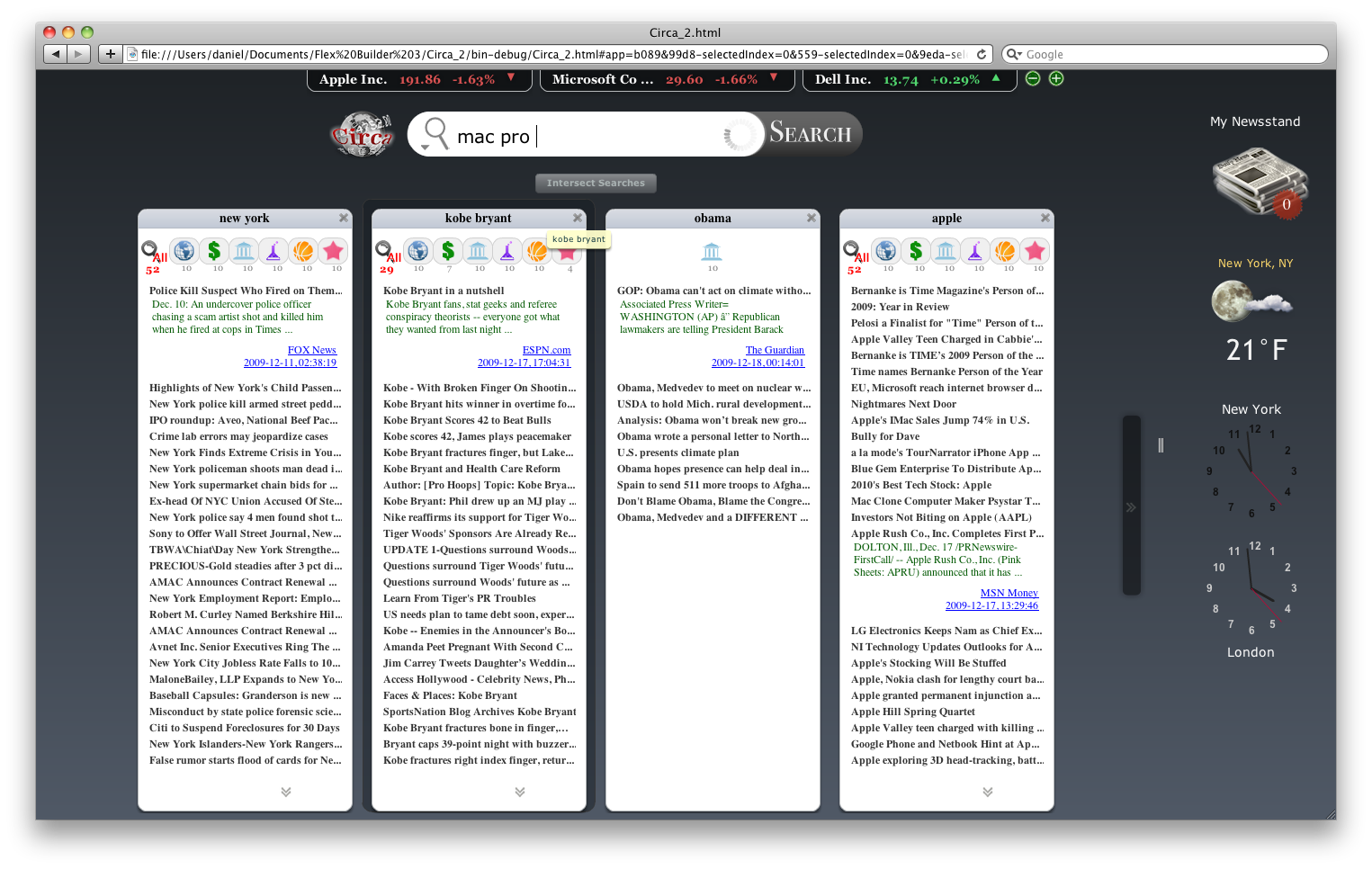The height and width of the screenshot is (869, 1372).
Task: Select the Apple Inc. stock ticker
Action: pyautogui.click(x=418, y=79)
